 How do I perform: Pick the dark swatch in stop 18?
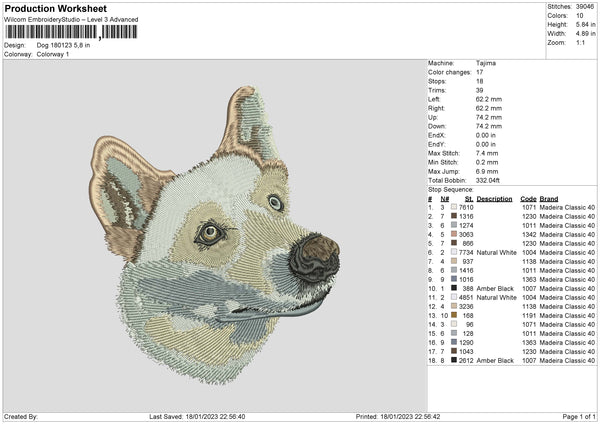tap(454, 359)
